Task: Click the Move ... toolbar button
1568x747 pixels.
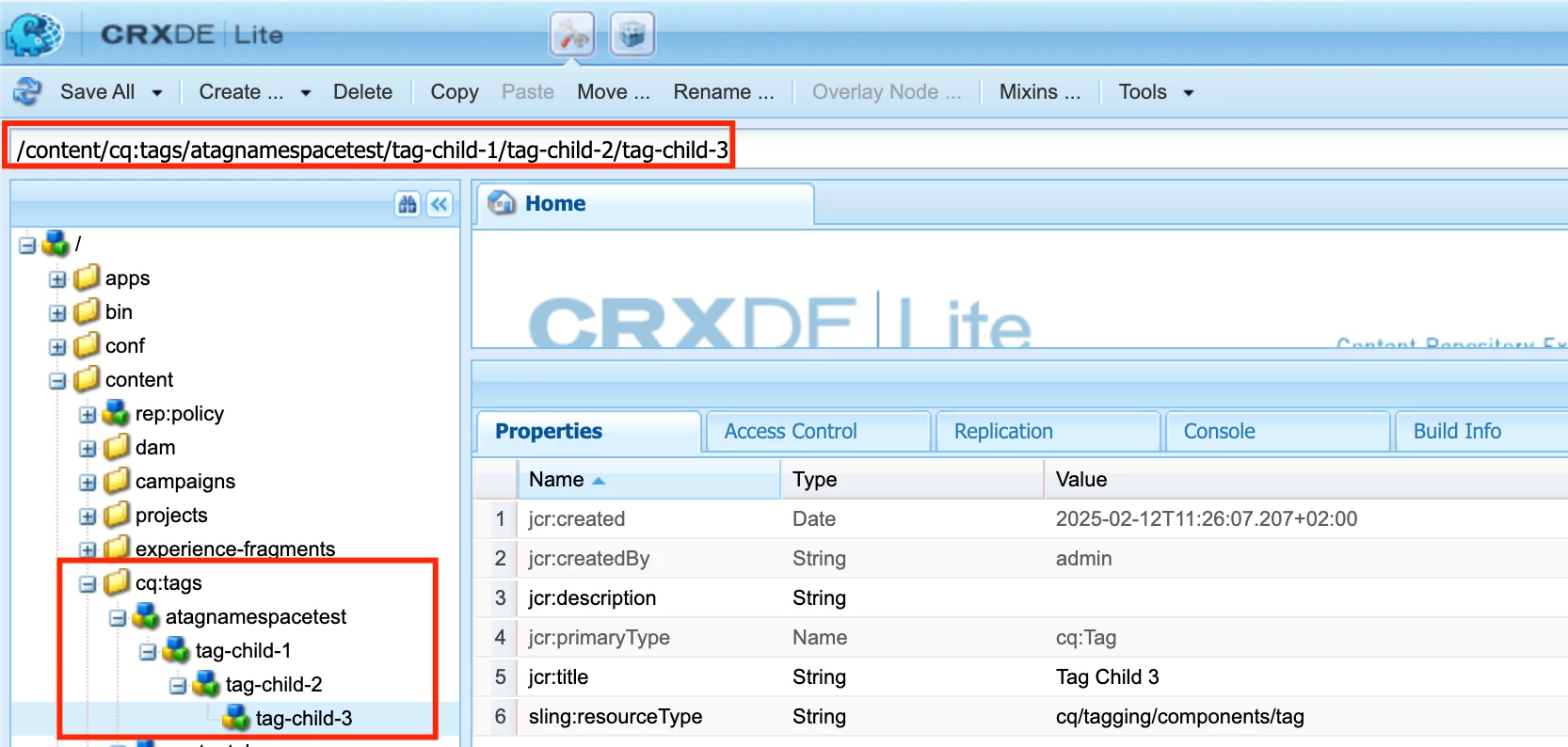Action: [614, 92]
